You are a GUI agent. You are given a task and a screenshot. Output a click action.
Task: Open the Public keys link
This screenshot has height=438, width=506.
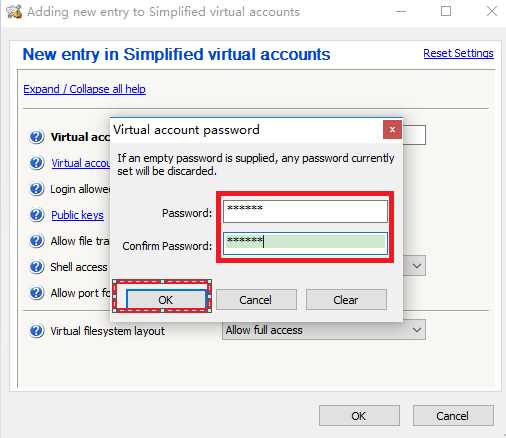tap(77, 215)
